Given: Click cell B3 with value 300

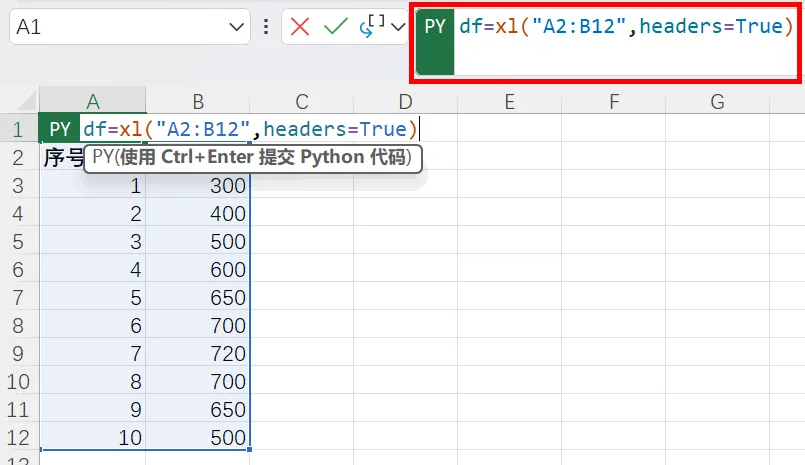Looking at the screenshot, I should [198, 185].
